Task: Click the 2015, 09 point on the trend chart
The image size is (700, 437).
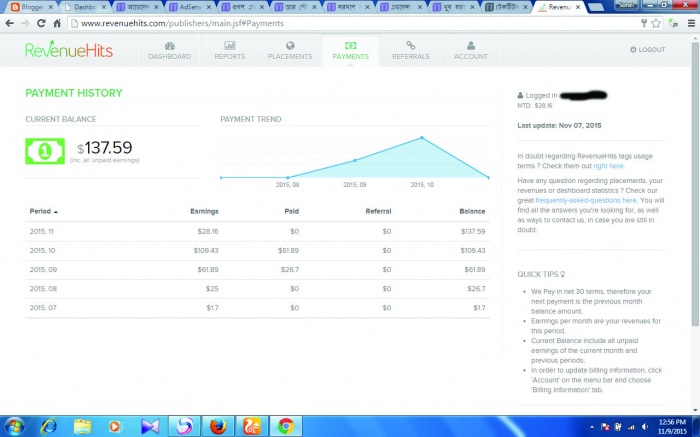Action: point(355,160)
